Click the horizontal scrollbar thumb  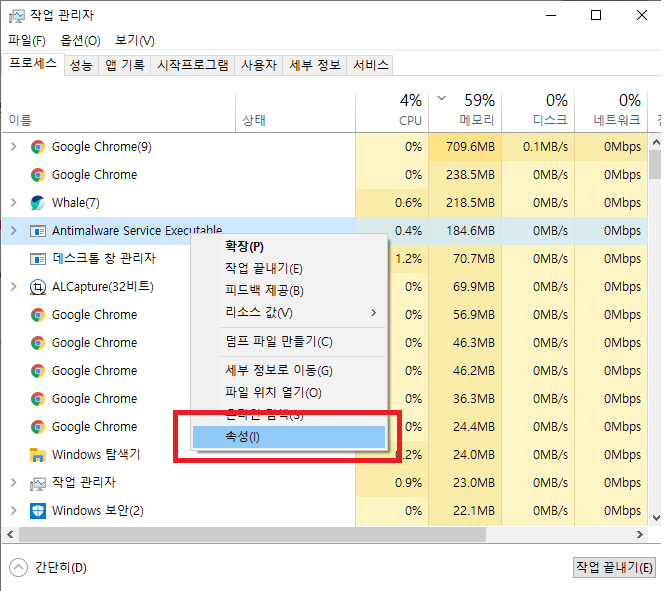coord(252,535)
